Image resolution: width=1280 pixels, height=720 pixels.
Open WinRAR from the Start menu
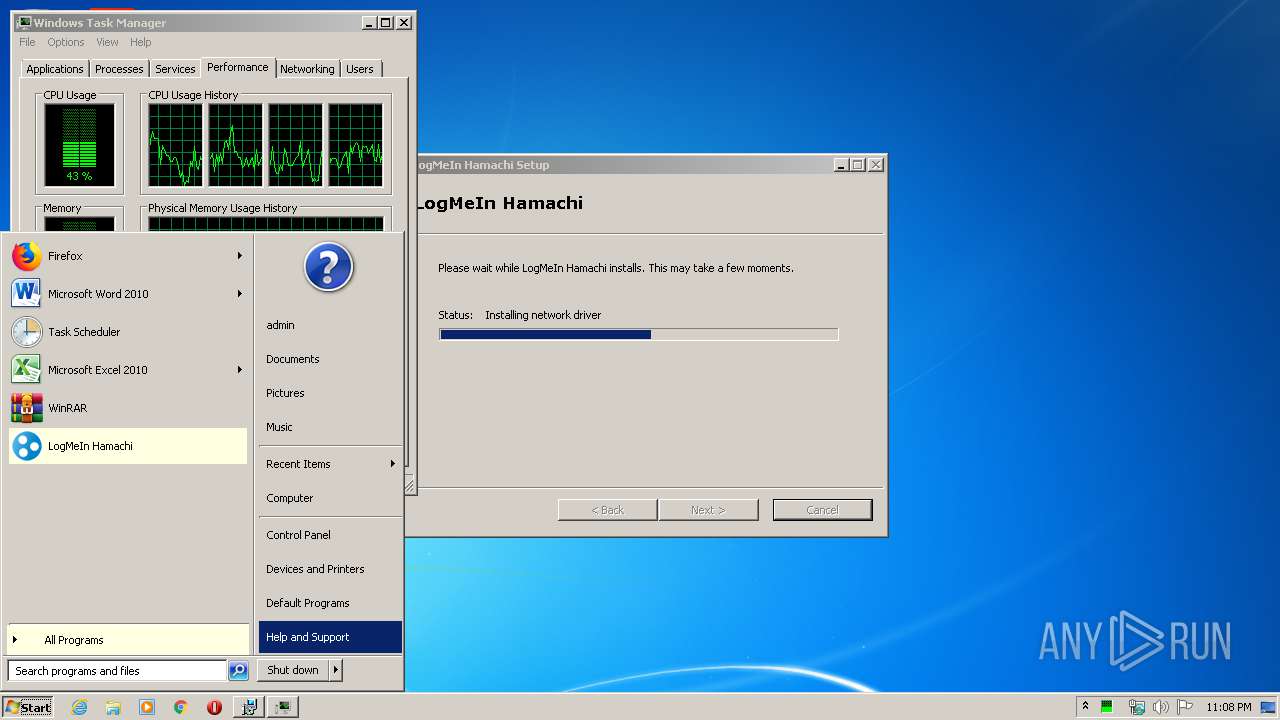pos(128,408)
